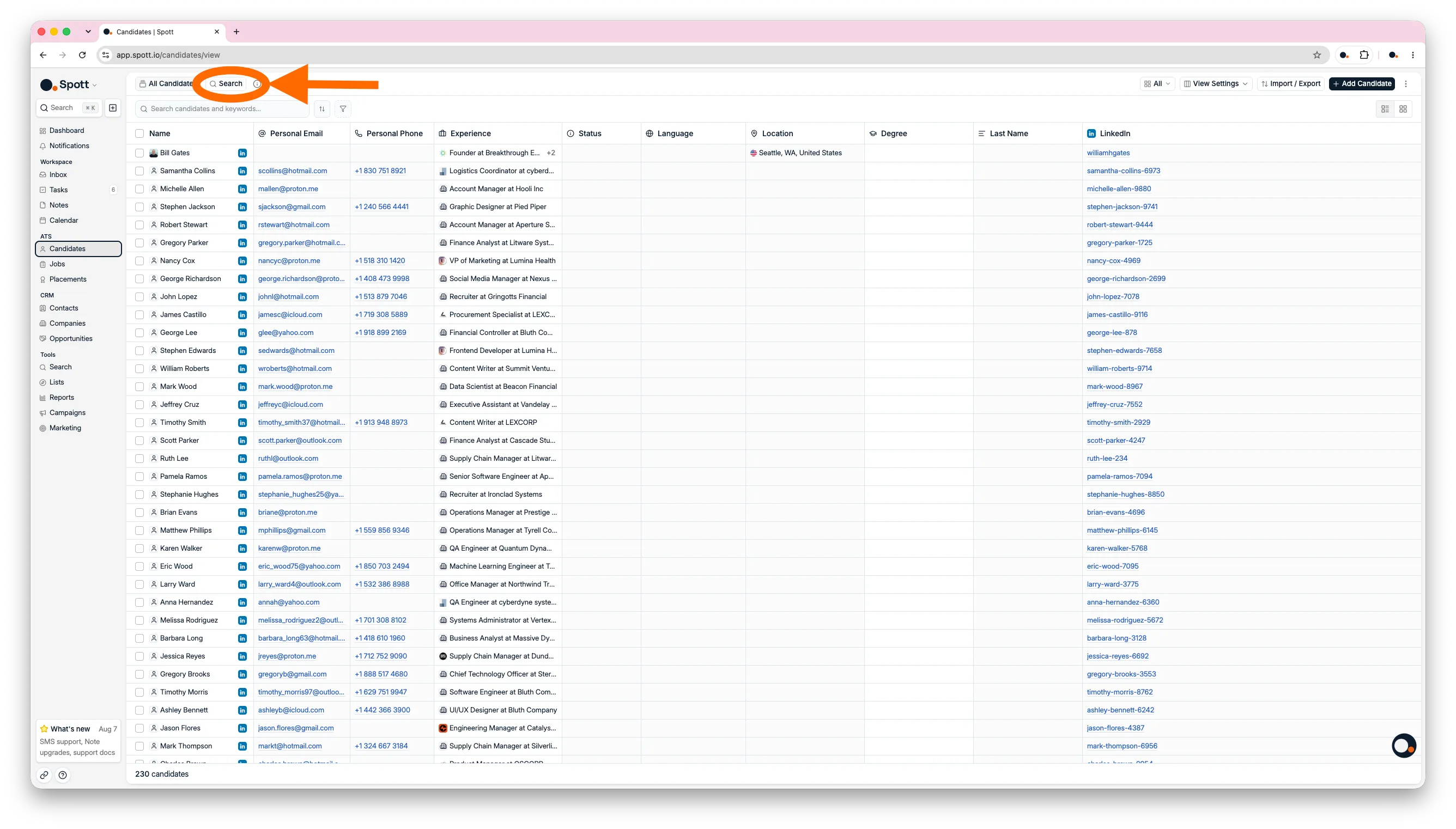Switch to the list layout view icon

pos(1385,109)
